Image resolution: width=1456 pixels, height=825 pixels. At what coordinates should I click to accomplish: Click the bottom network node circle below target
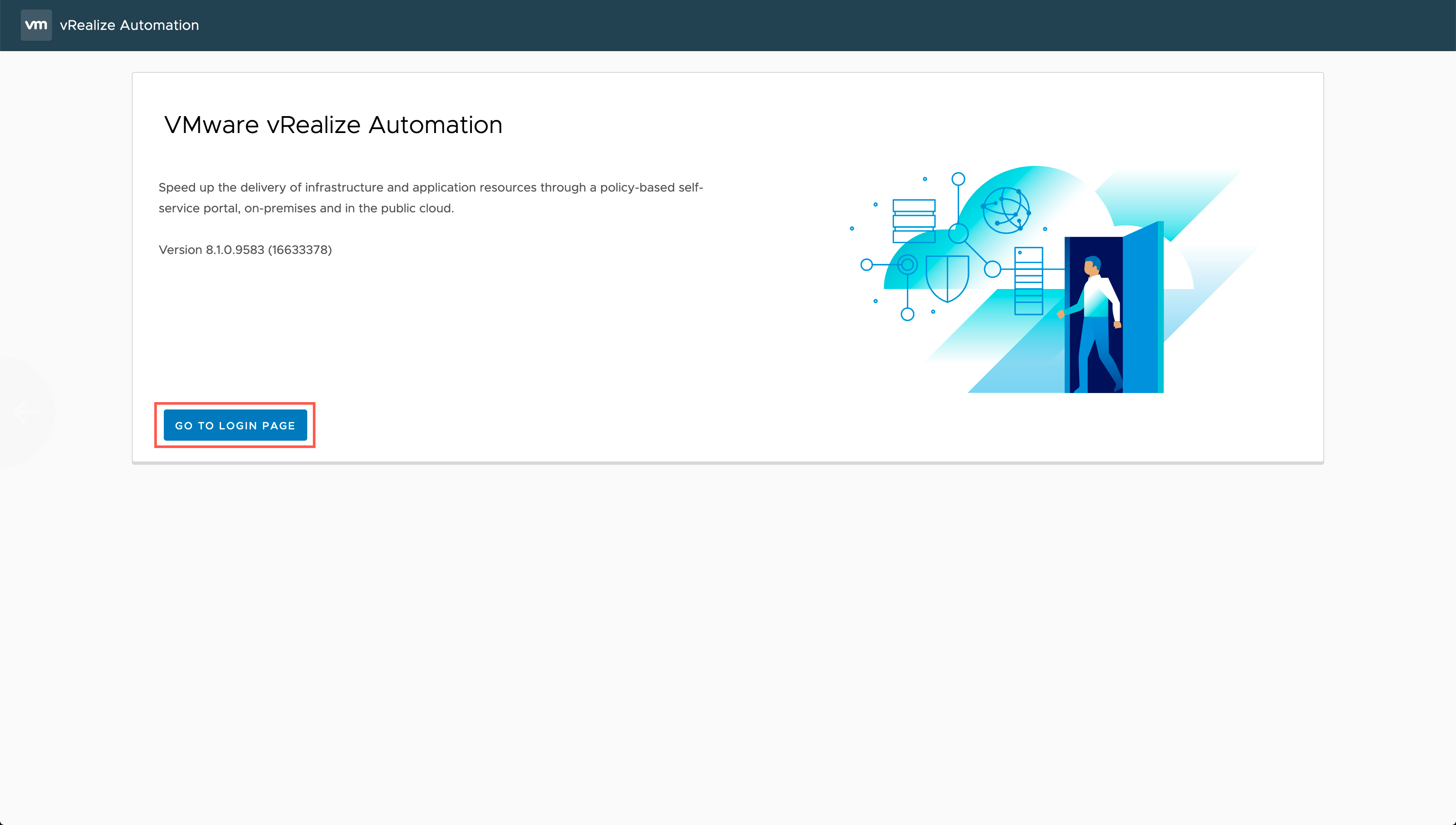(907, 314)
